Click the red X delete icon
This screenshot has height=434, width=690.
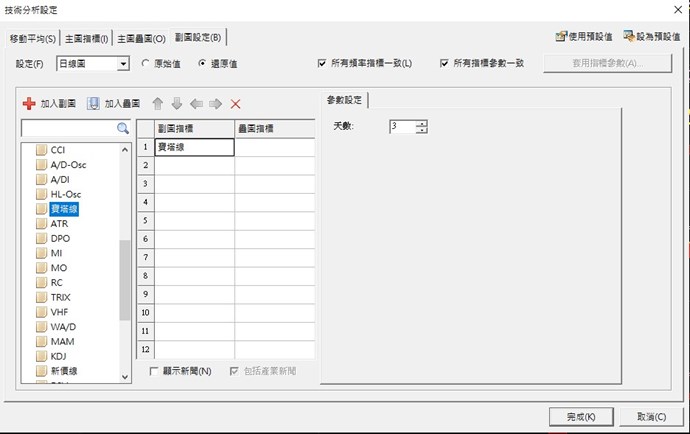click(x=235, y=104)
